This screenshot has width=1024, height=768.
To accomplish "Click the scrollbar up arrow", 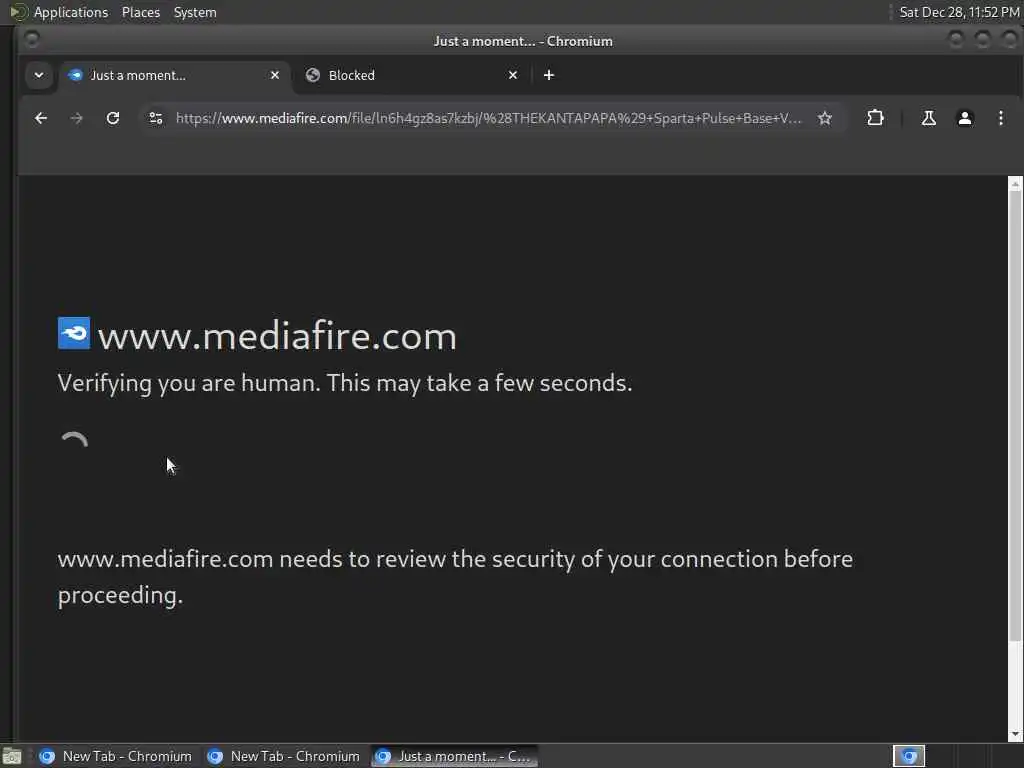I will [1015, 184].
